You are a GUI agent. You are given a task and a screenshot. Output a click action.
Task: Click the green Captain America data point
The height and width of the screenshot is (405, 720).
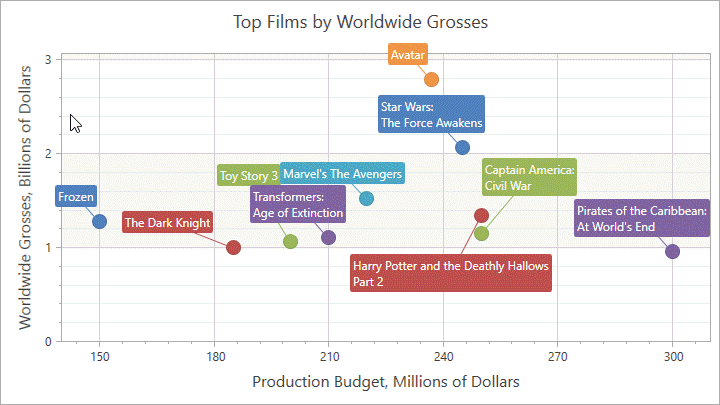(x=481, y=233)
